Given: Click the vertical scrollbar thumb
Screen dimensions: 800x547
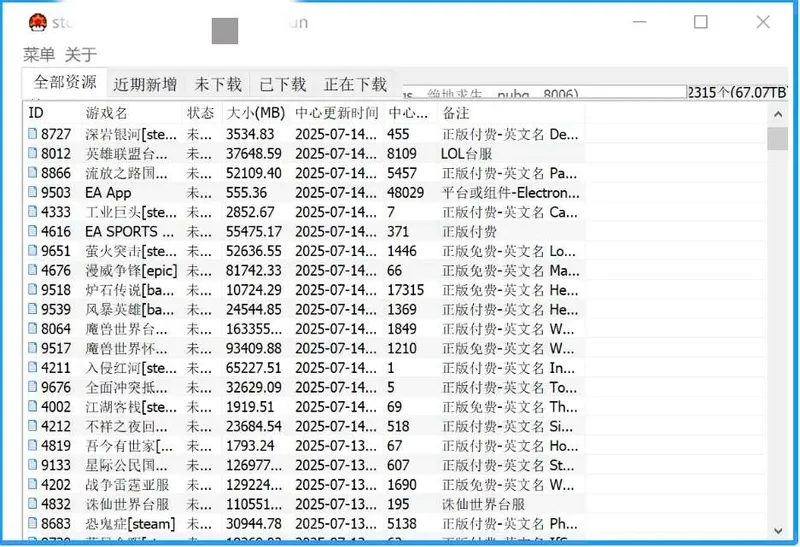Looking at the screenshot, I should [x=777, y=139].
